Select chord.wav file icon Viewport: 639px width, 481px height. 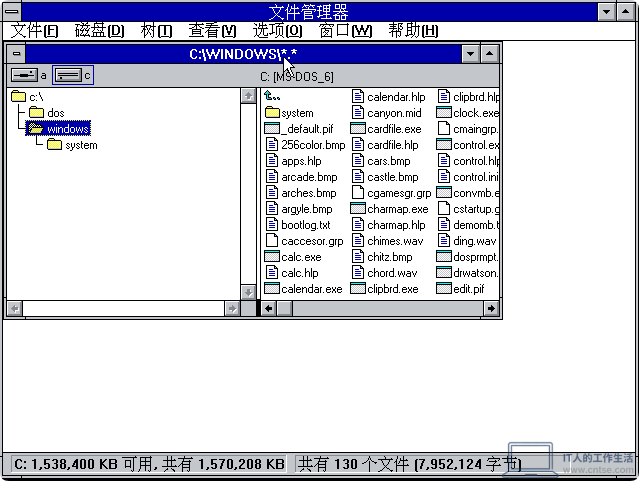click(358, 273)
